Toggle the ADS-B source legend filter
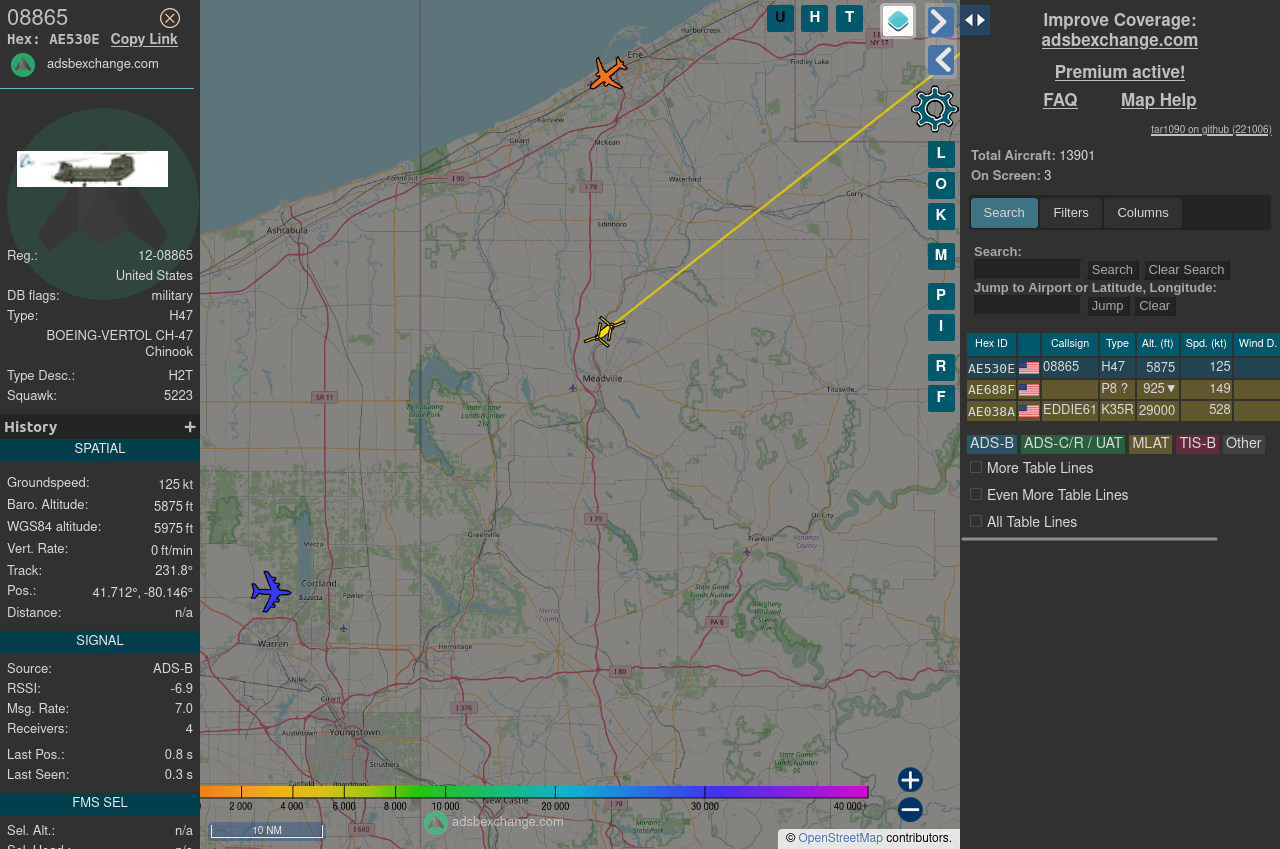Screen dimensions: 1280x849 coord(992,444)
